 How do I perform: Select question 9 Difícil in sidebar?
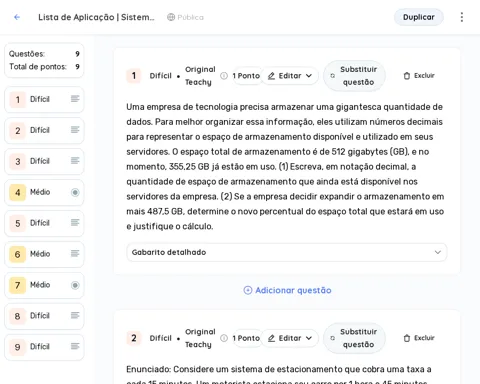[x=44, y=347]
